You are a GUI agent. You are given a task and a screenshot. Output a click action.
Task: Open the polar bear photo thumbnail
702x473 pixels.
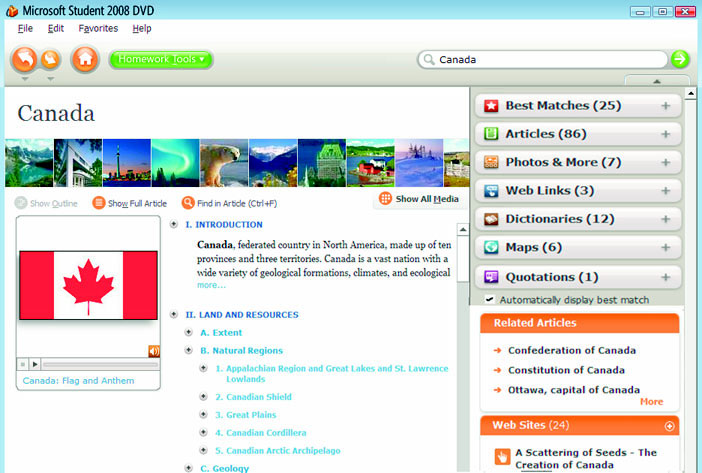[x=224, y=162]
